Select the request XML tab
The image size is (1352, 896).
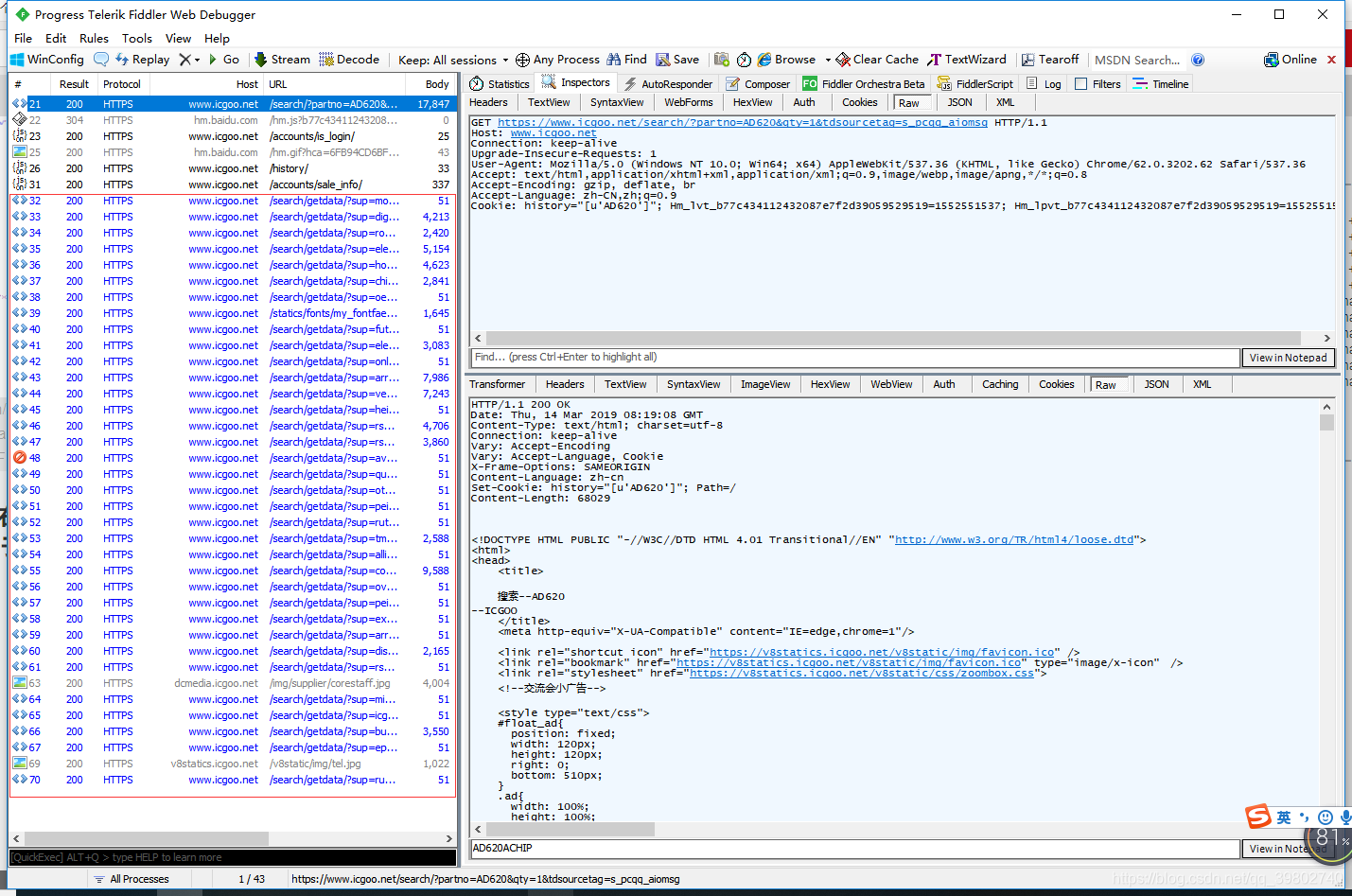[x=1006, y=102]
